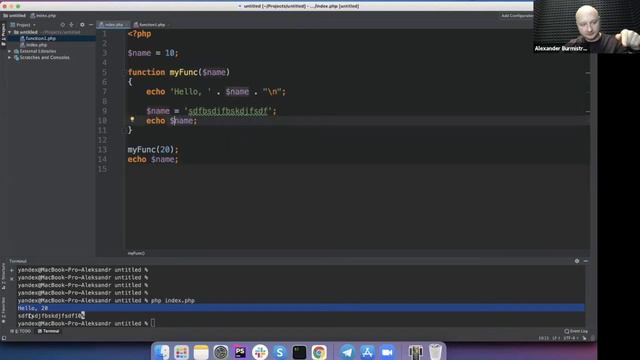Screen dimensions: 640x360
Task: Open the TODO tool window tab
Action: point(21,331)
